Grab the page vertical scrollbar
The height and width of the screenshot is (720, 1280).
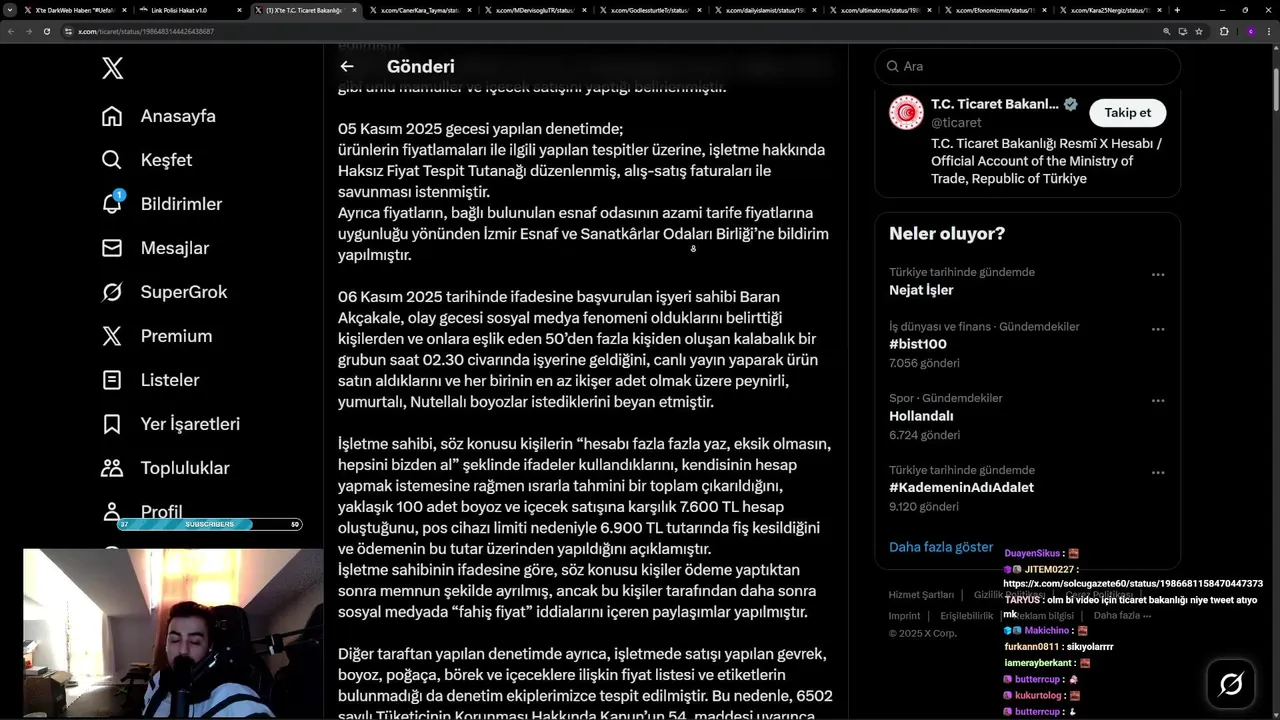pyautogui.click(x=1275, y=90)
